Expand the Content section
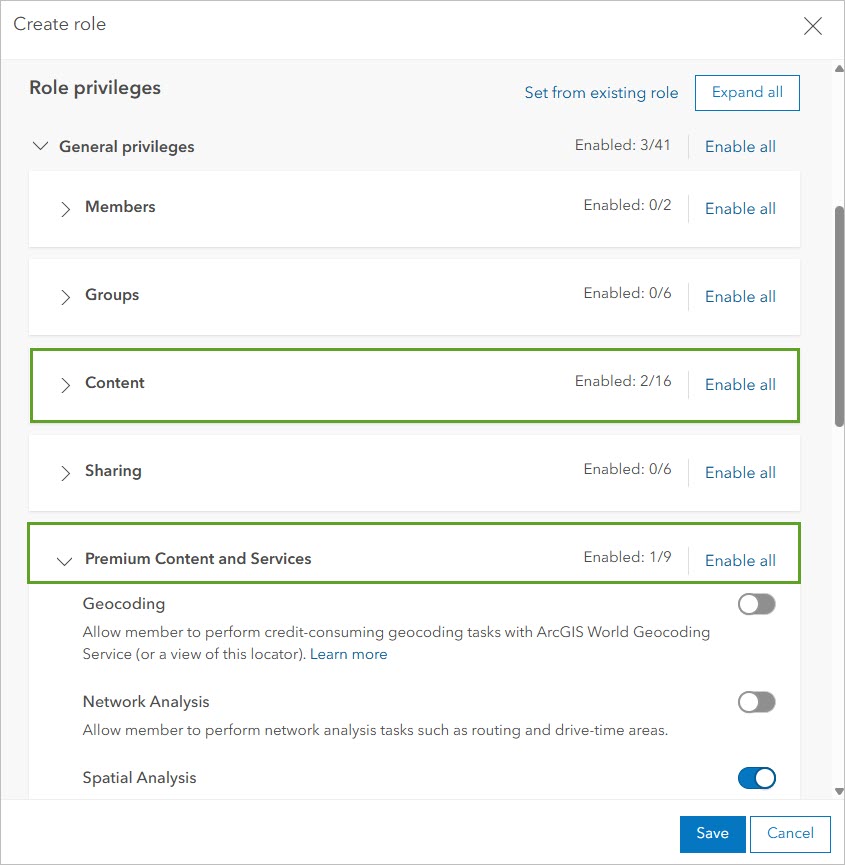Image resolution: width=845 pixels, height=865 pixels. pos(64,385)
